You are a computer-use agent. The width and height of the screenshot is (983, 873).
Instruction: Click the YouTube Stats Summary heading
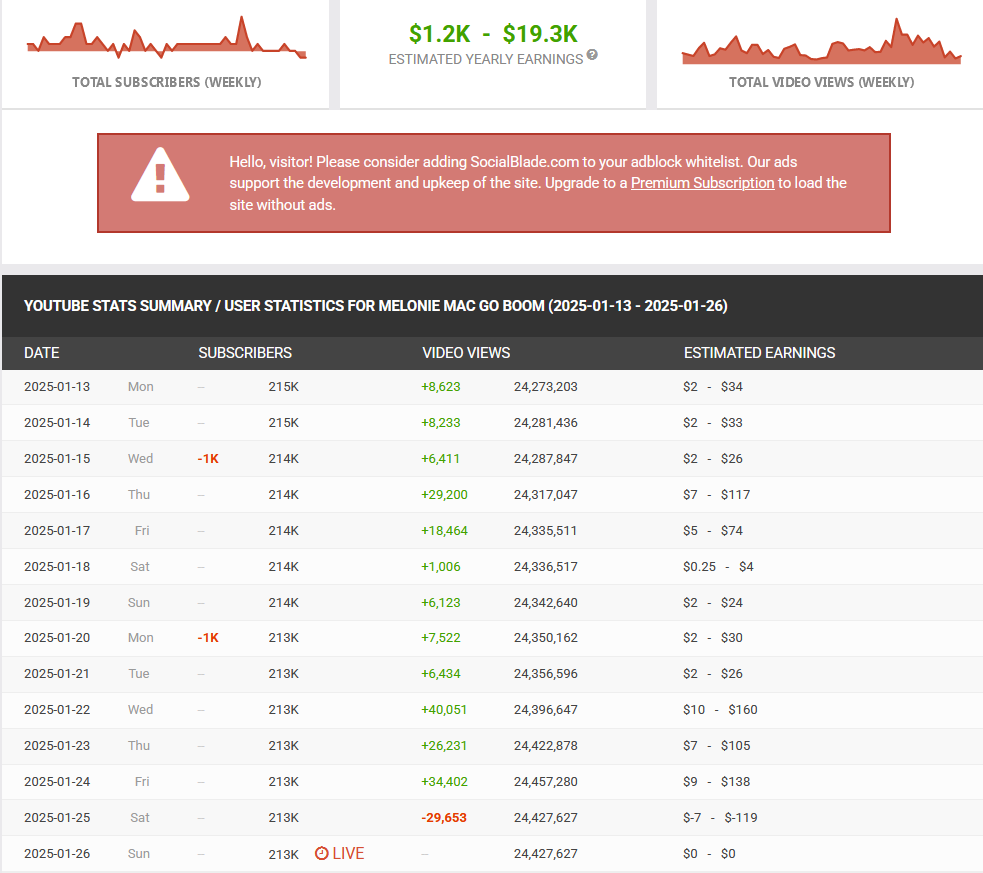pos(376,306)
